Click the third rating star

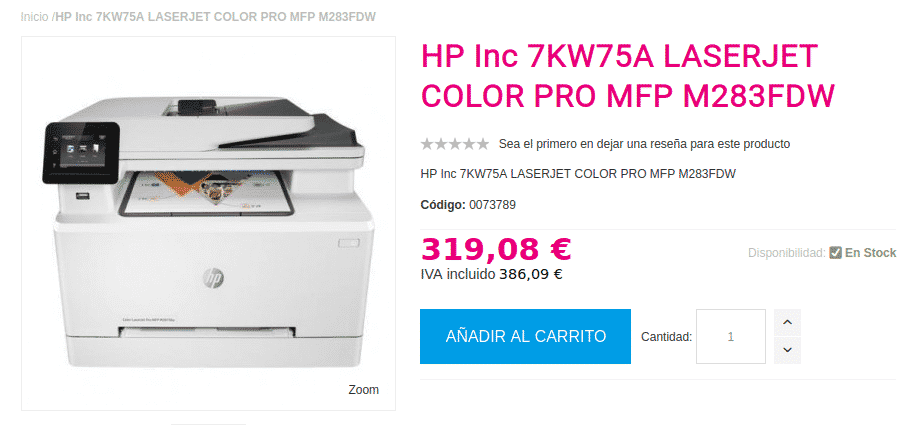pos(455,144)
